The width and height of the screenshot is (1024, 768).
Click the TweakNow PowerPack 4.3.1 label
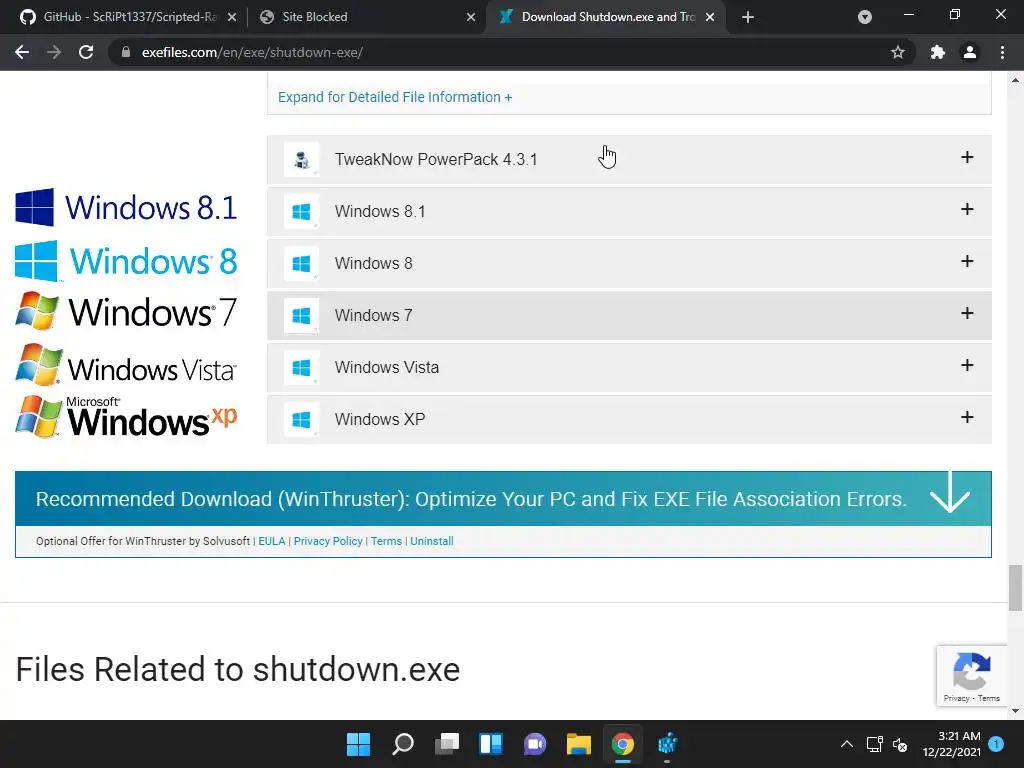click(x=436, y=159)
